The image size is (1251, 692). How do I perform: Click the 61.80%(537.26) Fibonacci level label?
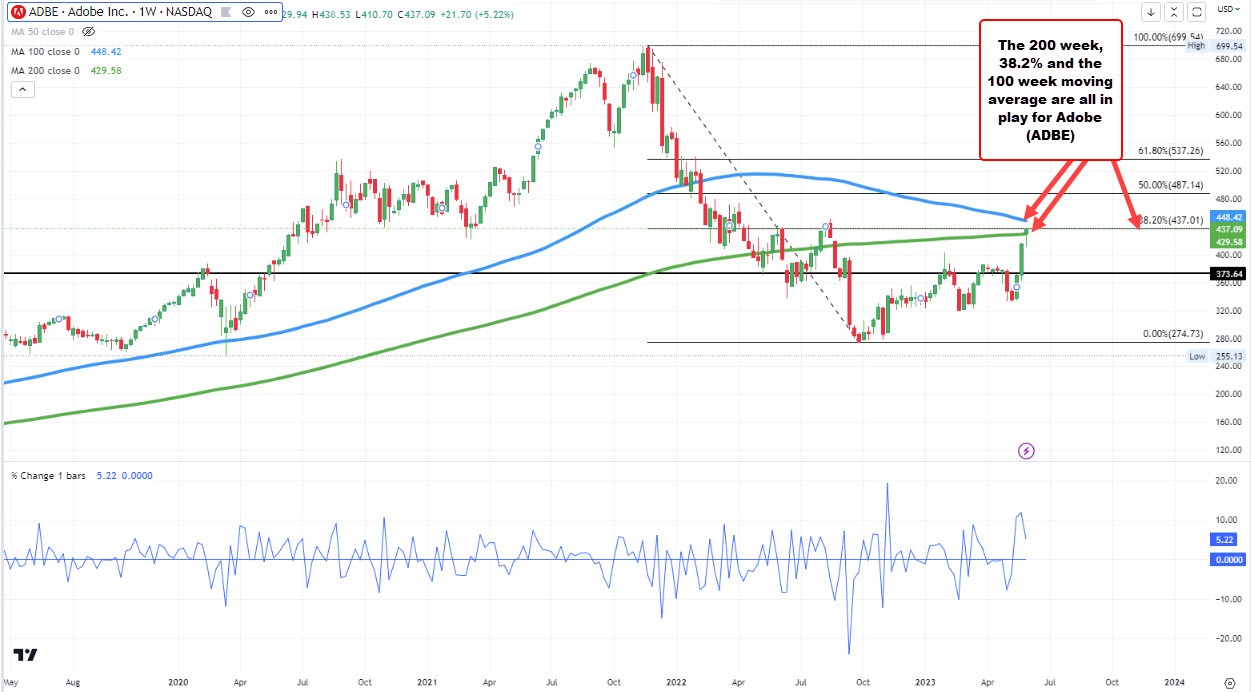click(1172, 151)
